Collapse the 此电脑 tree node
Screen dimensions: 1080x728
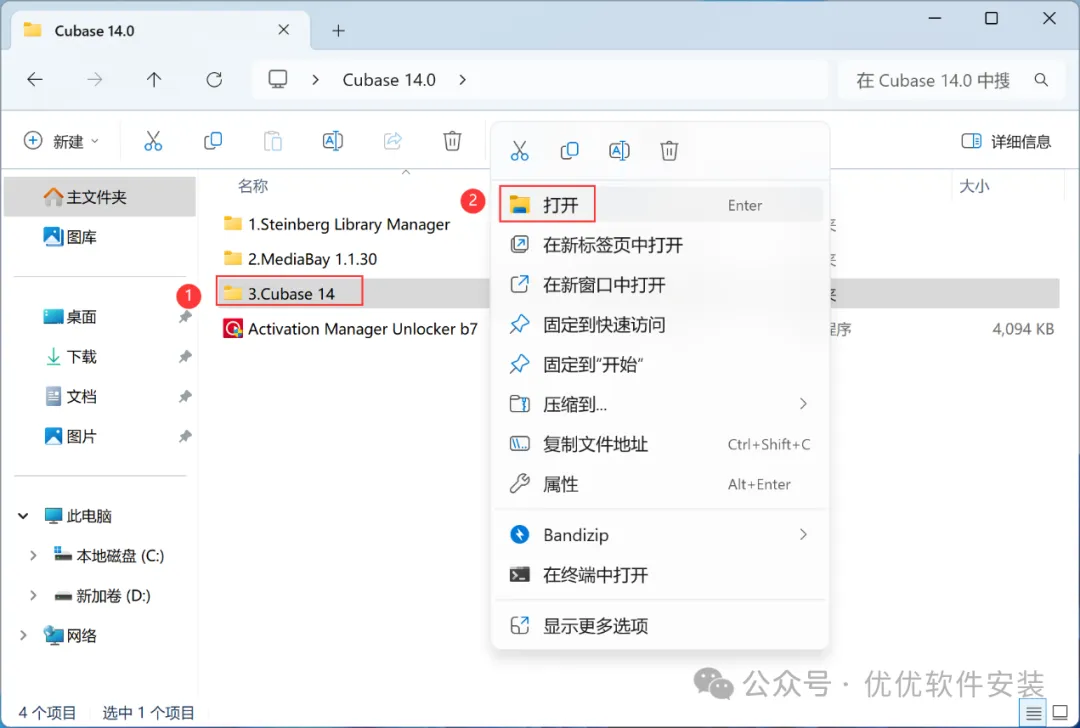[23, 516]
